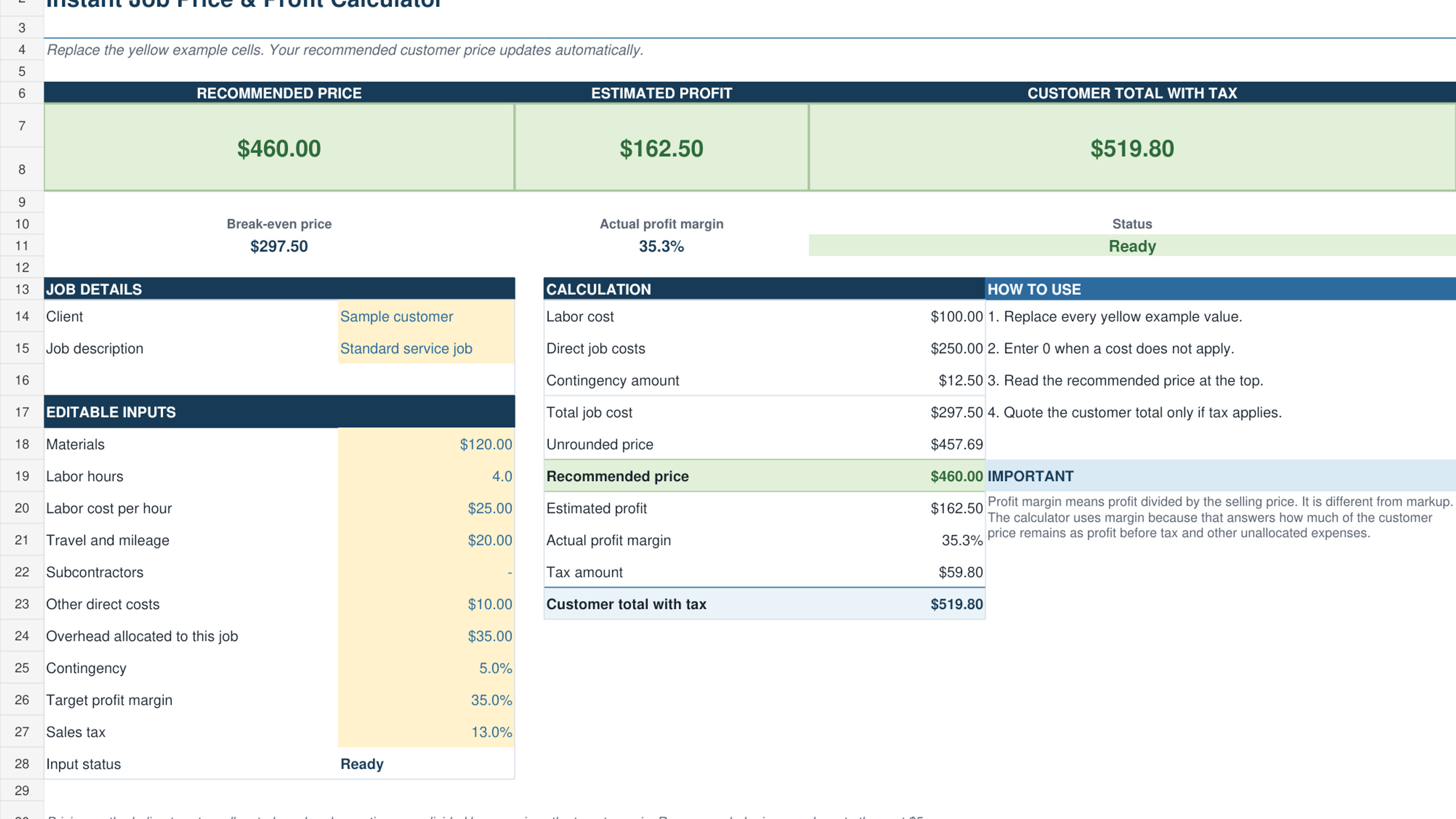The image size is (1456, 819).
Task: Click the EDITABLE INPUTS section header
Action: tap(279, 412)
